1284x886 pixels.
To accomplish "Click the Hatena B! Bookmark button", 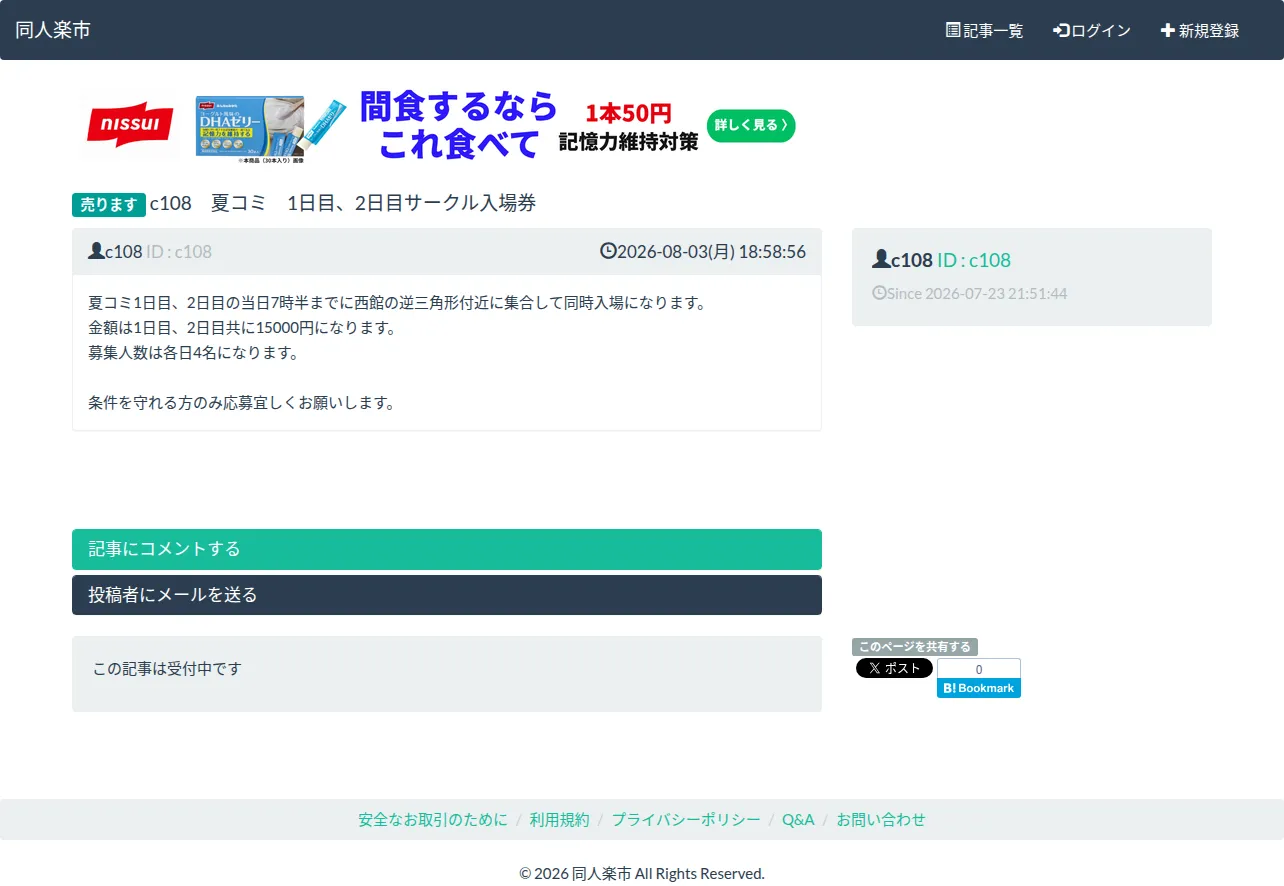I will pyautogui.click(x=979, y=688).
